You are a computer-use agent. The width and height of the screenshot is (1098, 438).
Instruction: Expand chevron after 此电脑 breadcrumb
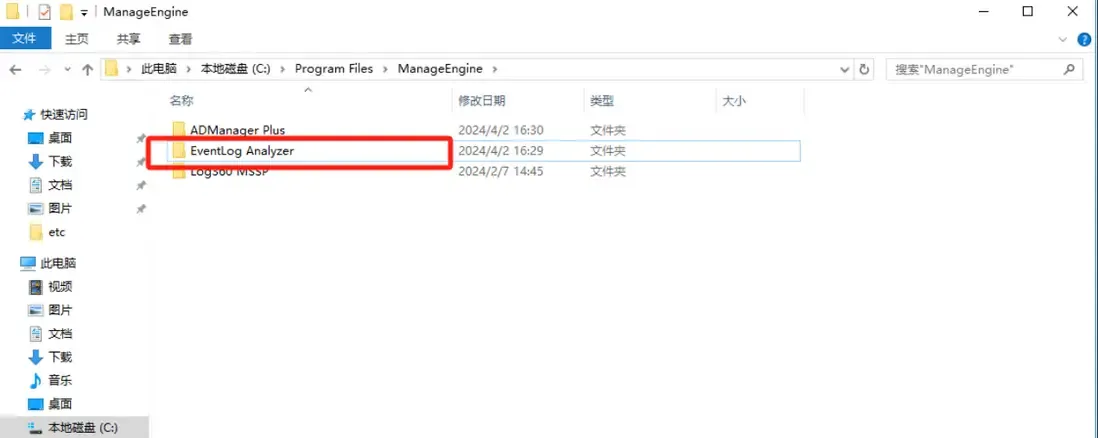tap(189, 69)
